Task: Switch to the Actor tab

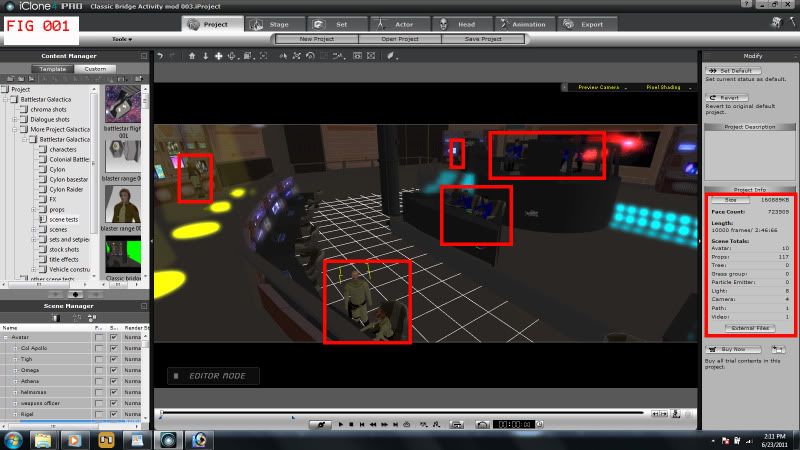Action: tap(400, 24)
